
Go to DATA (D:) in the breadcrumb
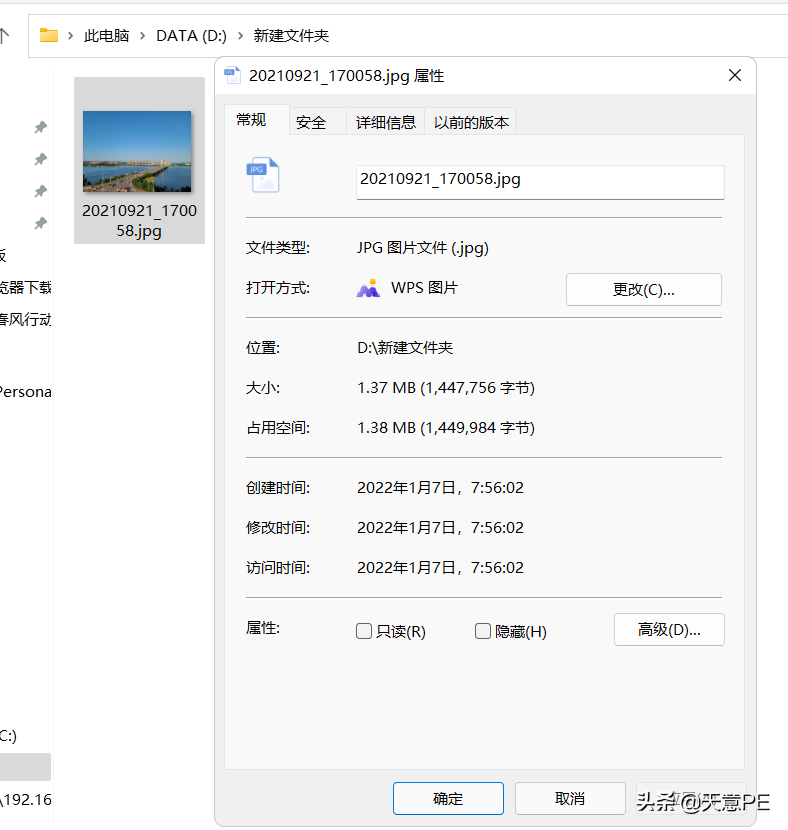coord(191,35)
